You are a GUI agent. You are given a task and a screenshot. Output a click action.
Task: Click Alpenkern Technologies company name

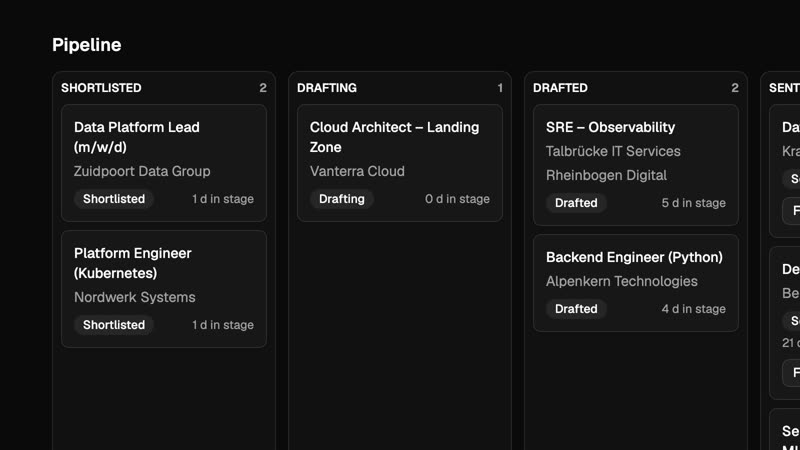(x=621, y=282)
